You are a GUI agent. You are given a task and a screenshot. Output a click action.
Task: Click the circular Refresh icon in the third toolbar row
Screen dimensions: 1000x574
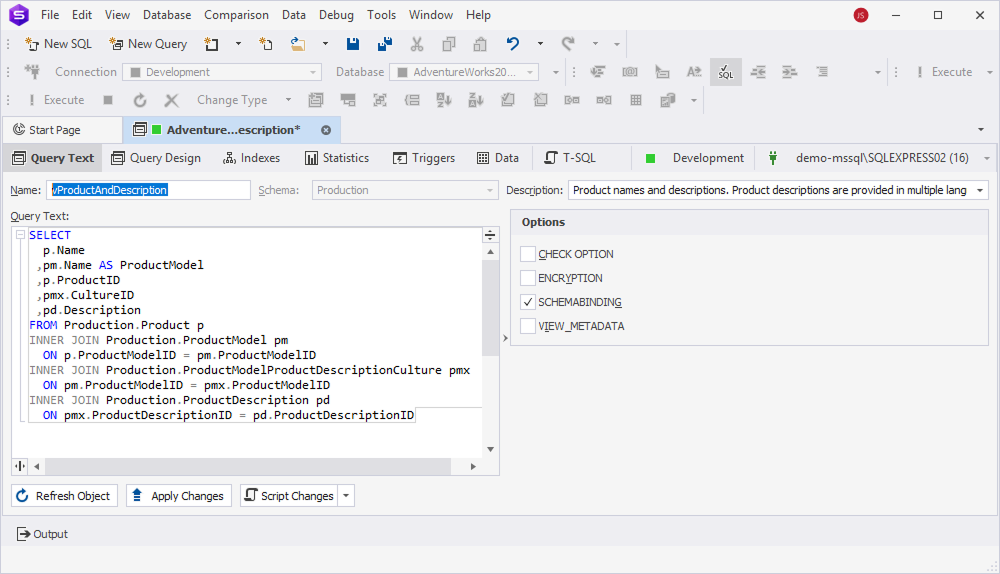[140, 100]
